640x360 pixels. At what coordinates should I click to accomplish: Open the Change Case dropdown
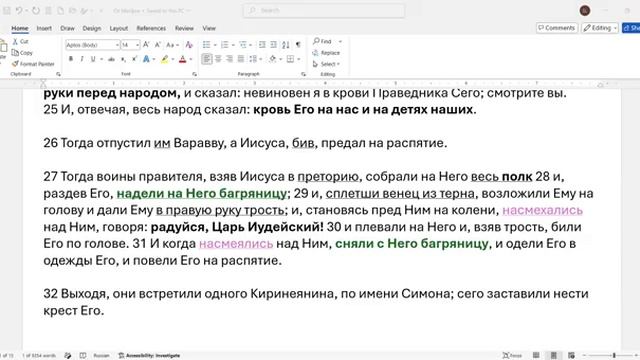[172, 45]
